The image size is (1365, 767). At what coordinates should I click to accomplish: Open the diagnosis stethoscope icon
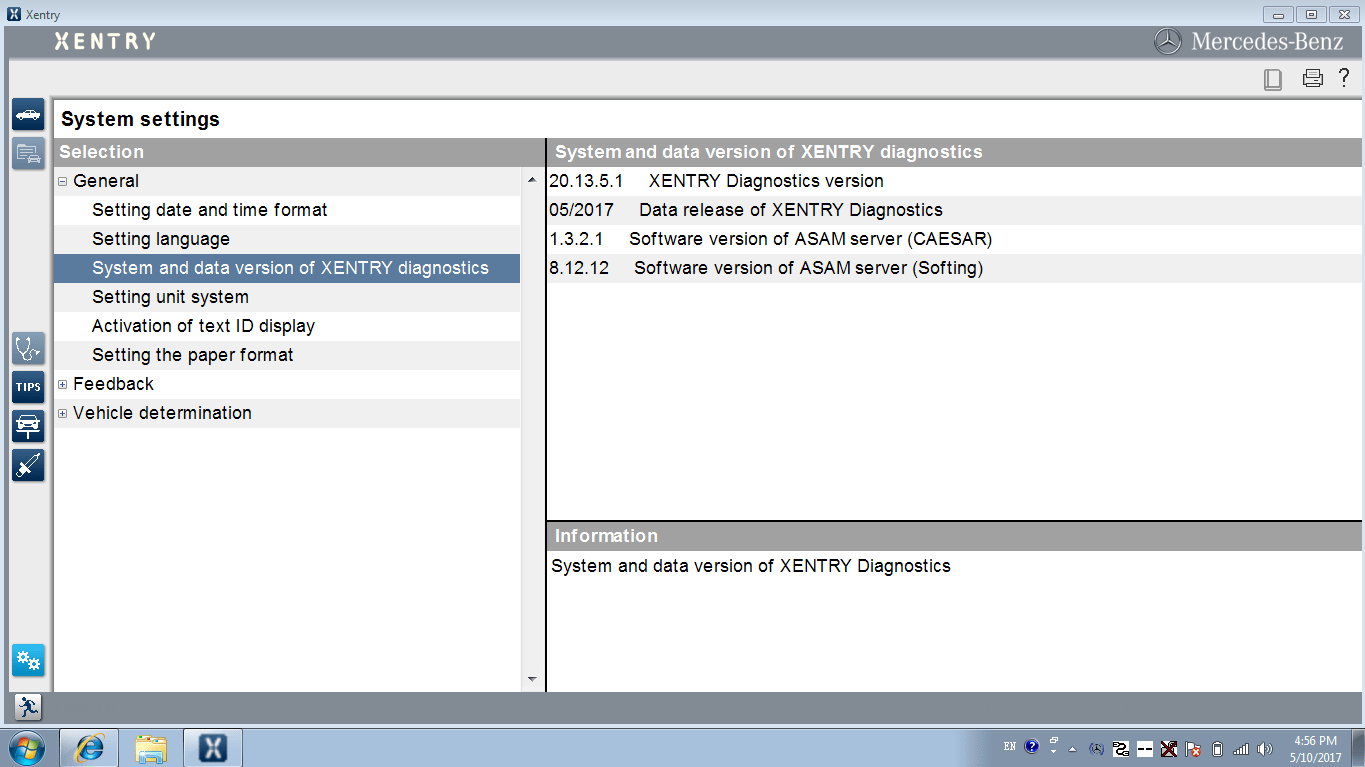pyautogui.click(x=28, y=348)
